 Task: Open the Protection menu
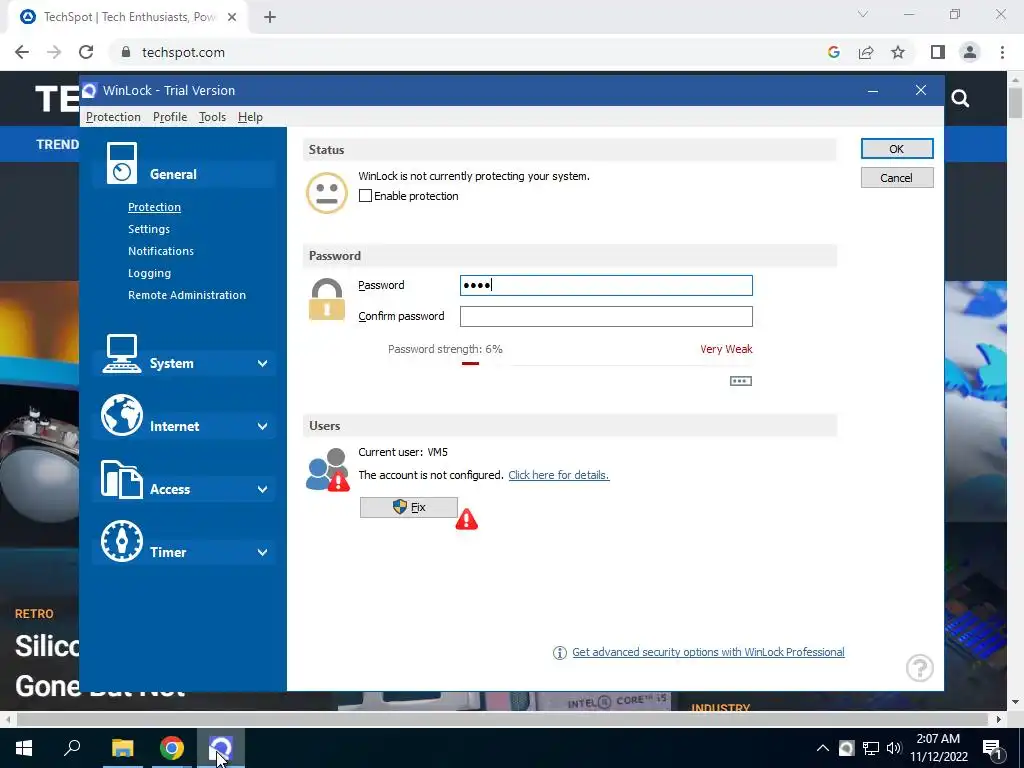113,117
